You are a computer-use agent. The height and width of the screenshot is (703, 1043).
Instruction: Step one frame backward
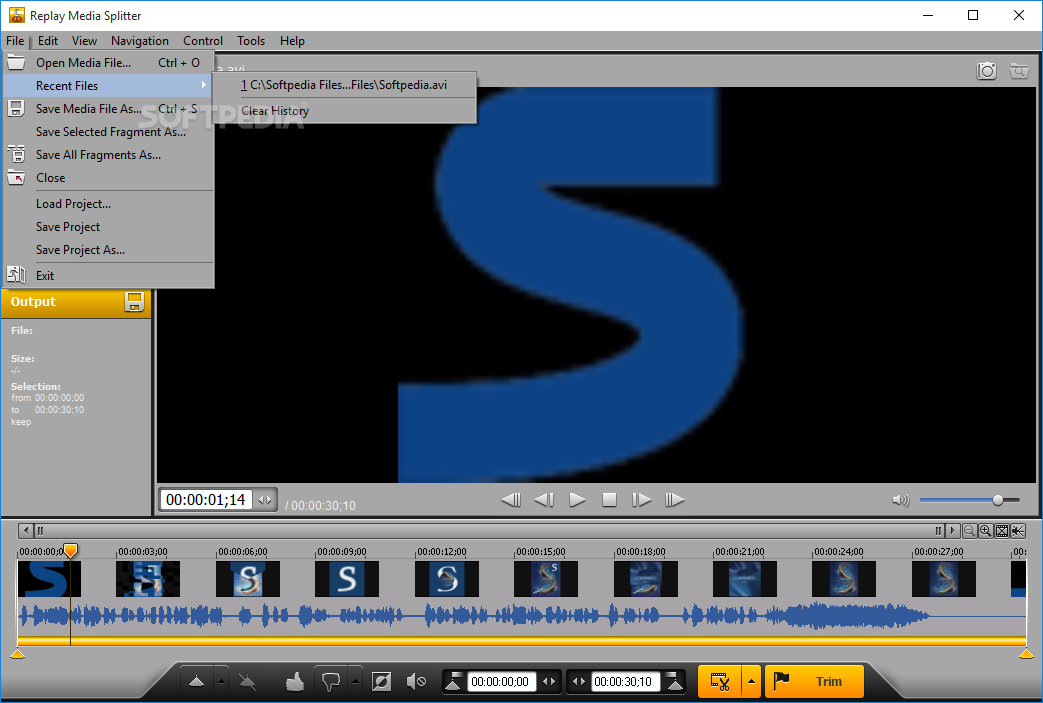(x=544, y=499)
